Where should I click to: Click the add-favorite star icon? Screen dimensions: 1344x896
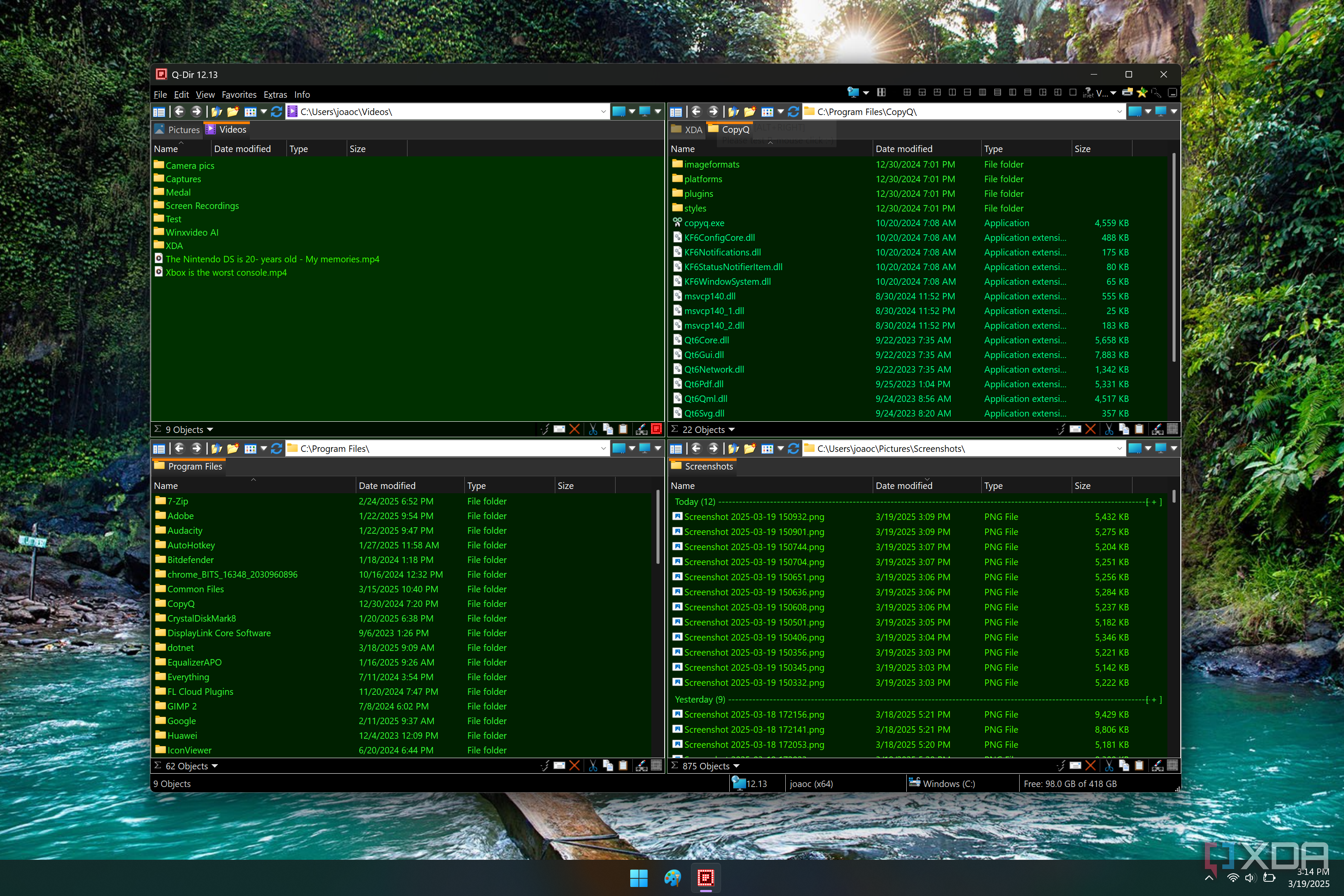tap(1142, 93)
